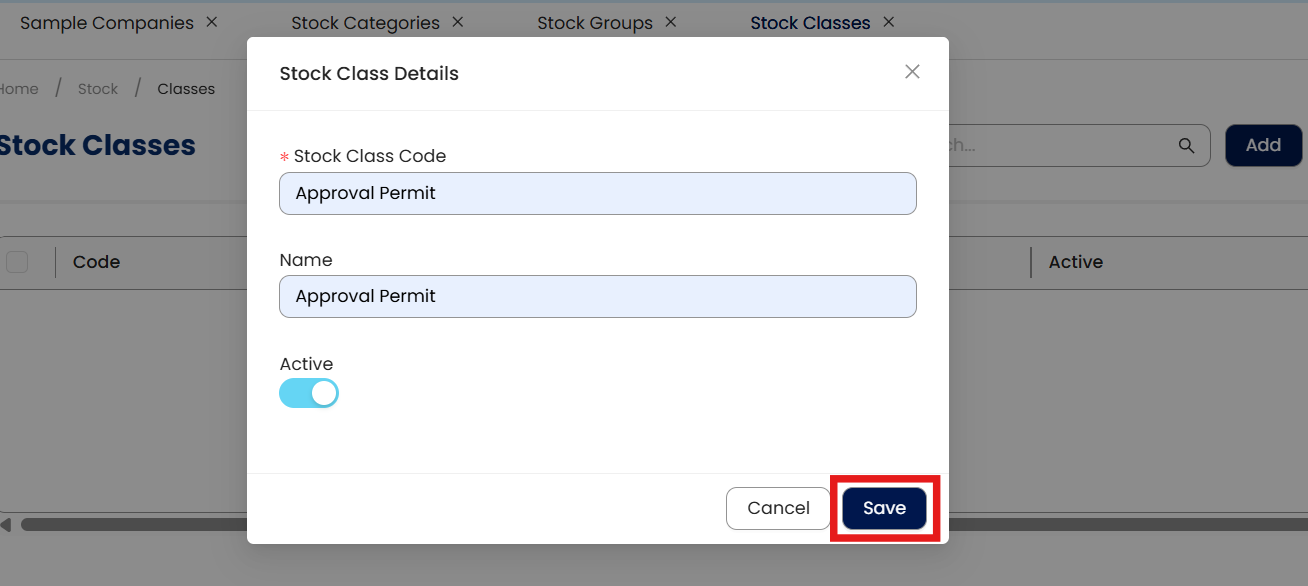Screen dimensions: 1308x586
Task: Close the Stock Groups tab
Action: tap(670, 22)
